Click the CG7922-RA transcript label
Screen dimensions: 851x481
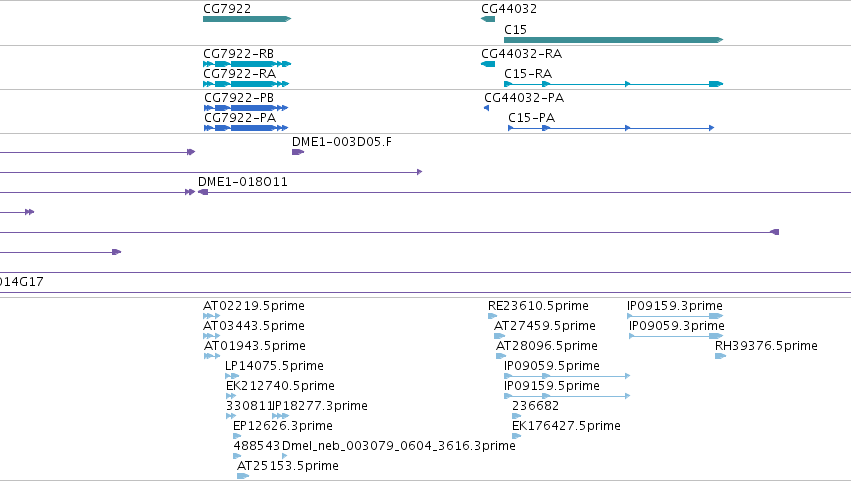pos(239,74)
